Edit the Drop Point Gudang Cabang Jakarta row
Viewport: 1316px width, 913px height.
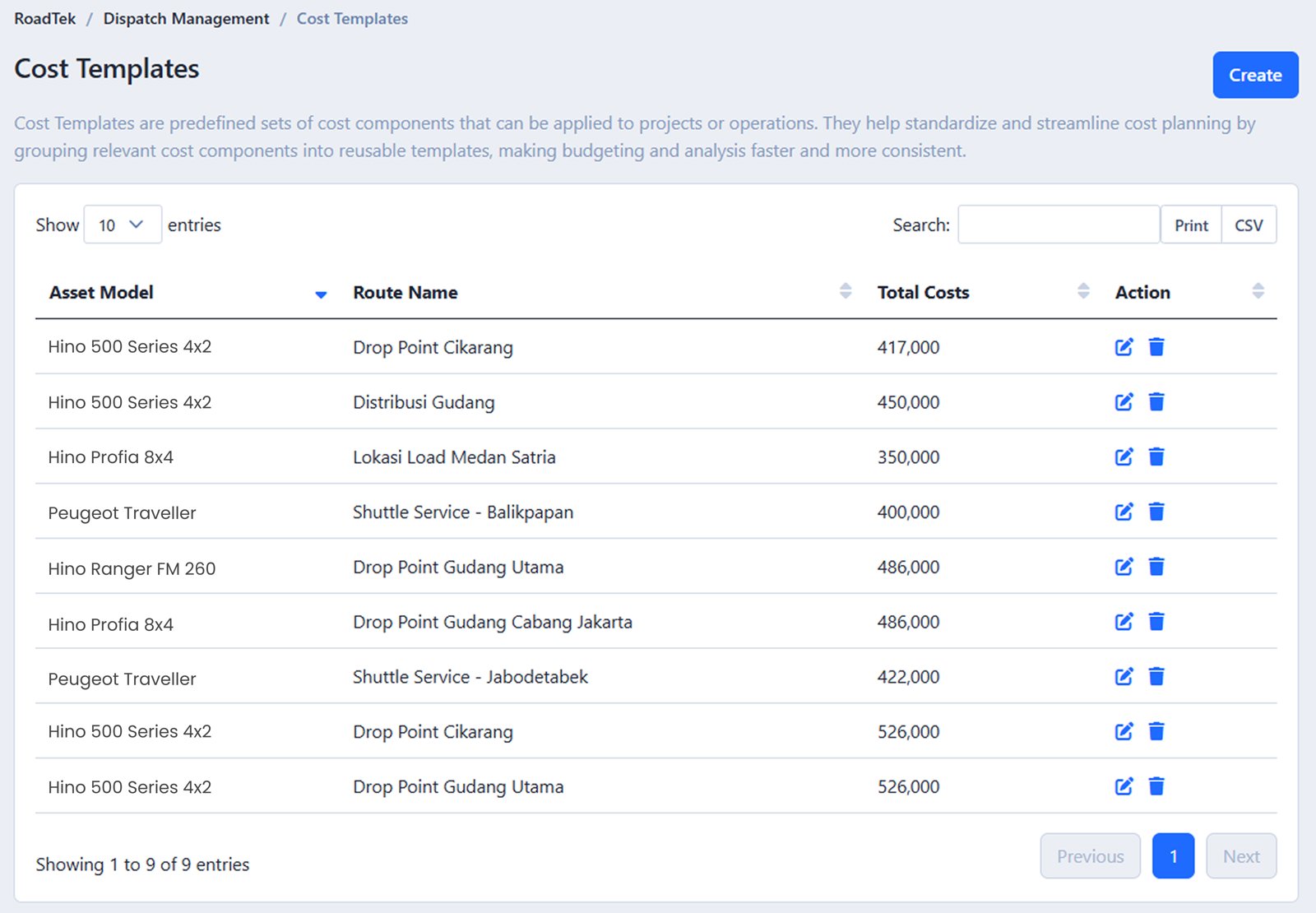coord(1124,622)
